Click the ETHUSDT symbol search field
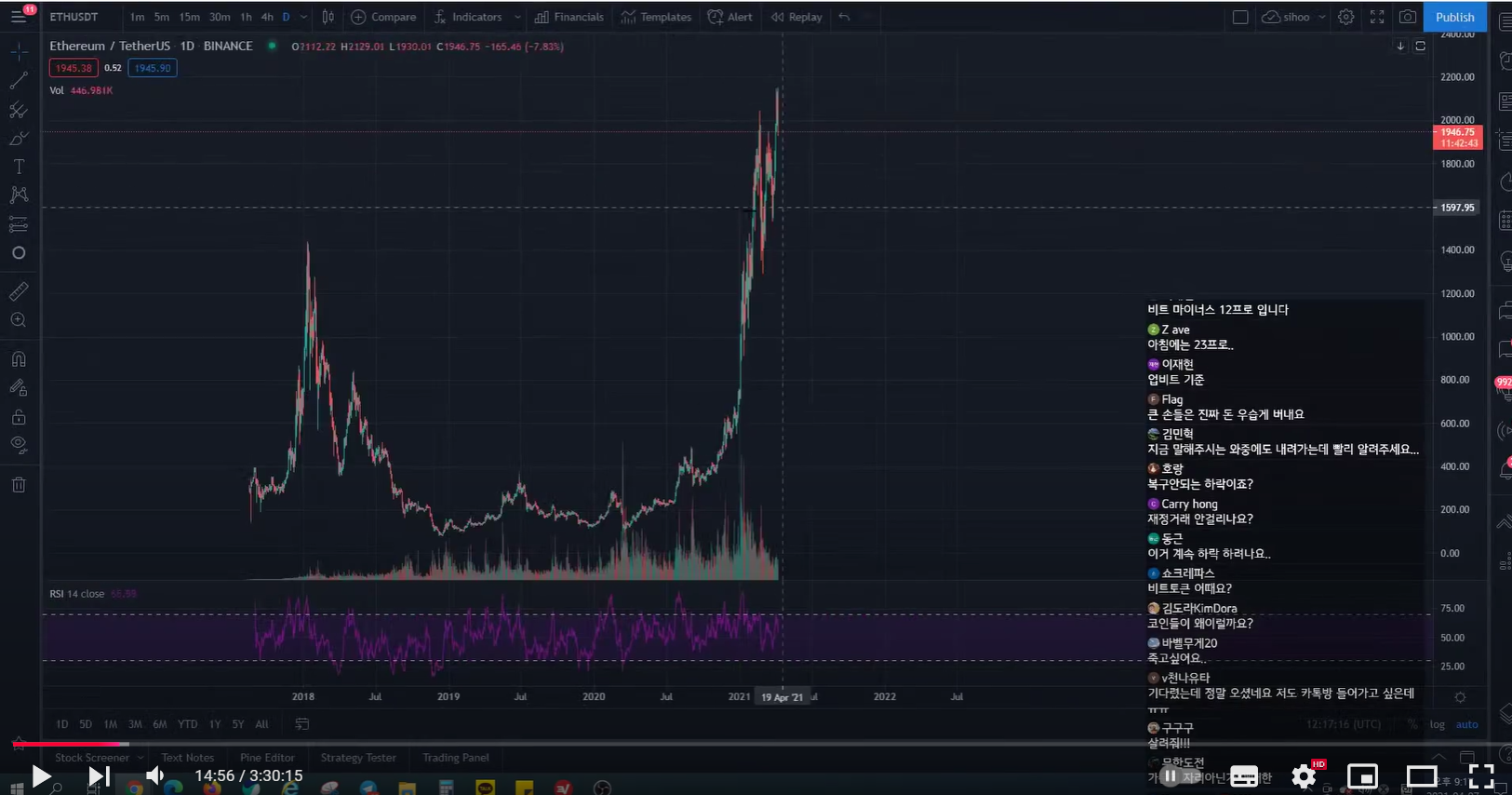1512x795 pixels. pyautogui.click(x=74, y=17)
